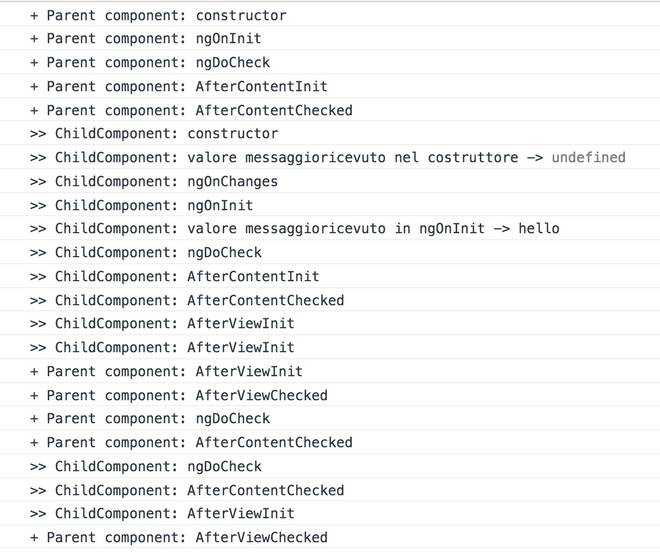Click the grey undefined value in the log
The image size is (660, 554).
pos(588,158)
